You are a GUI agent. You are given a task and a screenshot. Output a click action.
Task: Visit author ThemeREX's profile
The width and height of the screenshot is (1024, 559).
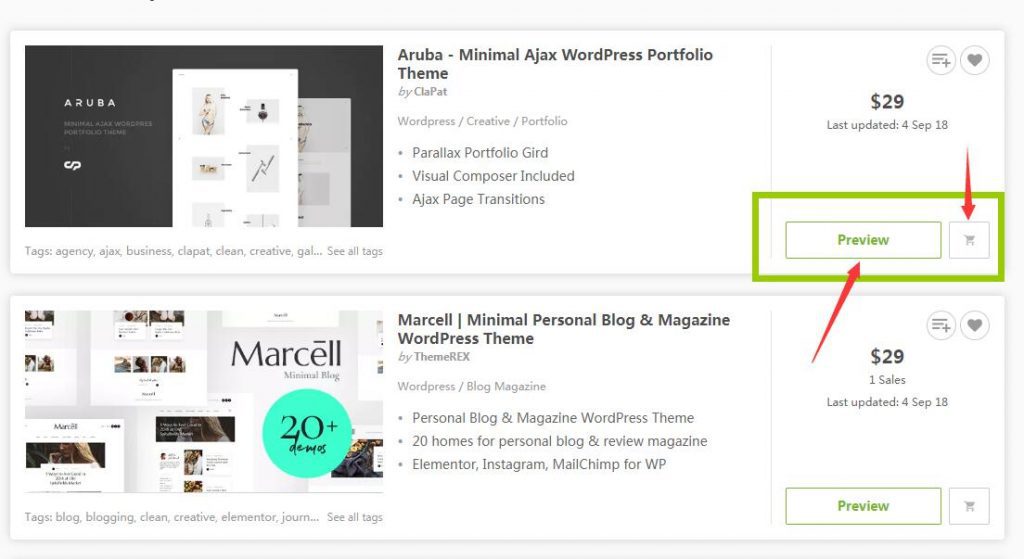tap(441, 357)
